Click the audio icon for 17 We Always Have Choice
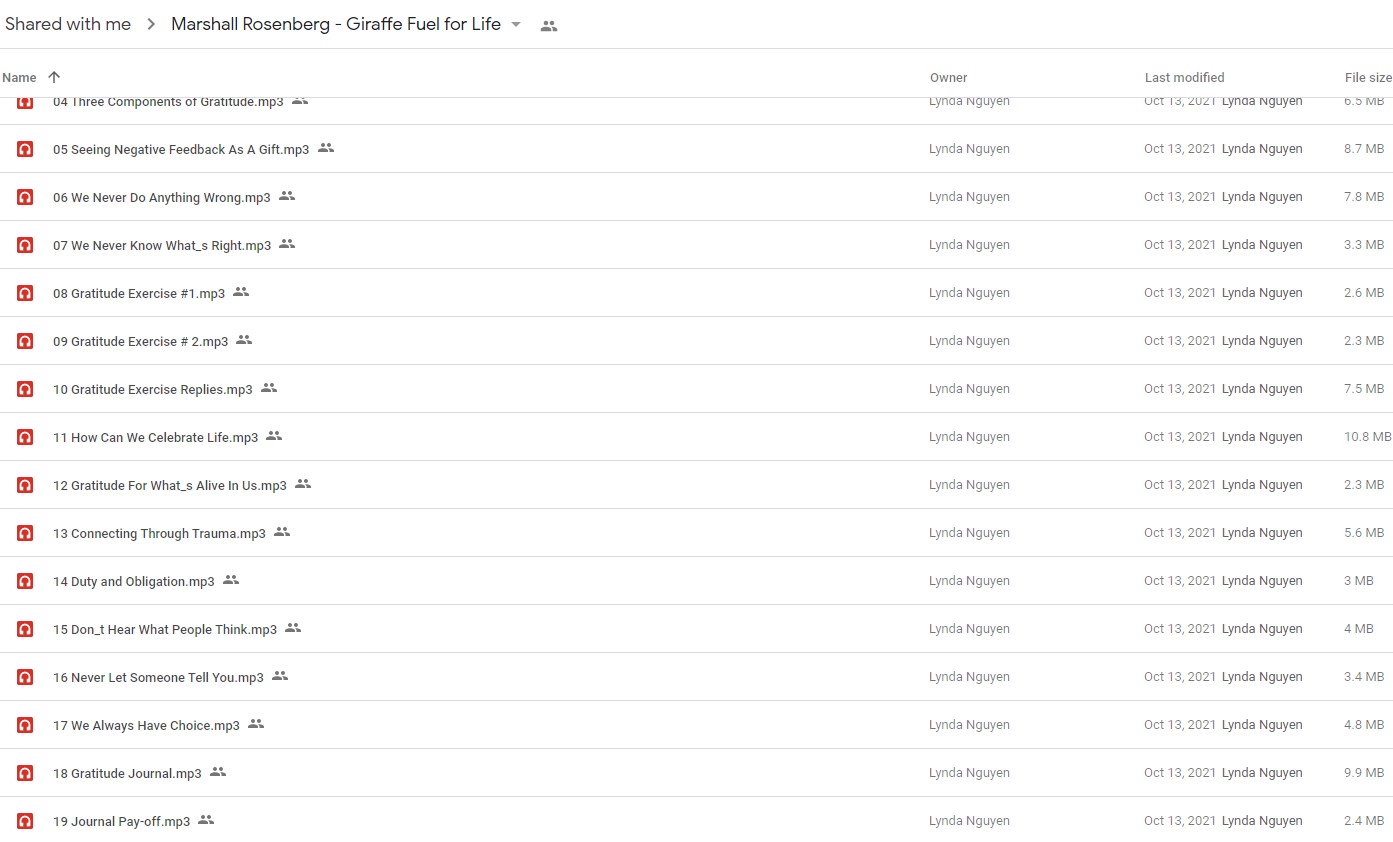 coord(25,725)
